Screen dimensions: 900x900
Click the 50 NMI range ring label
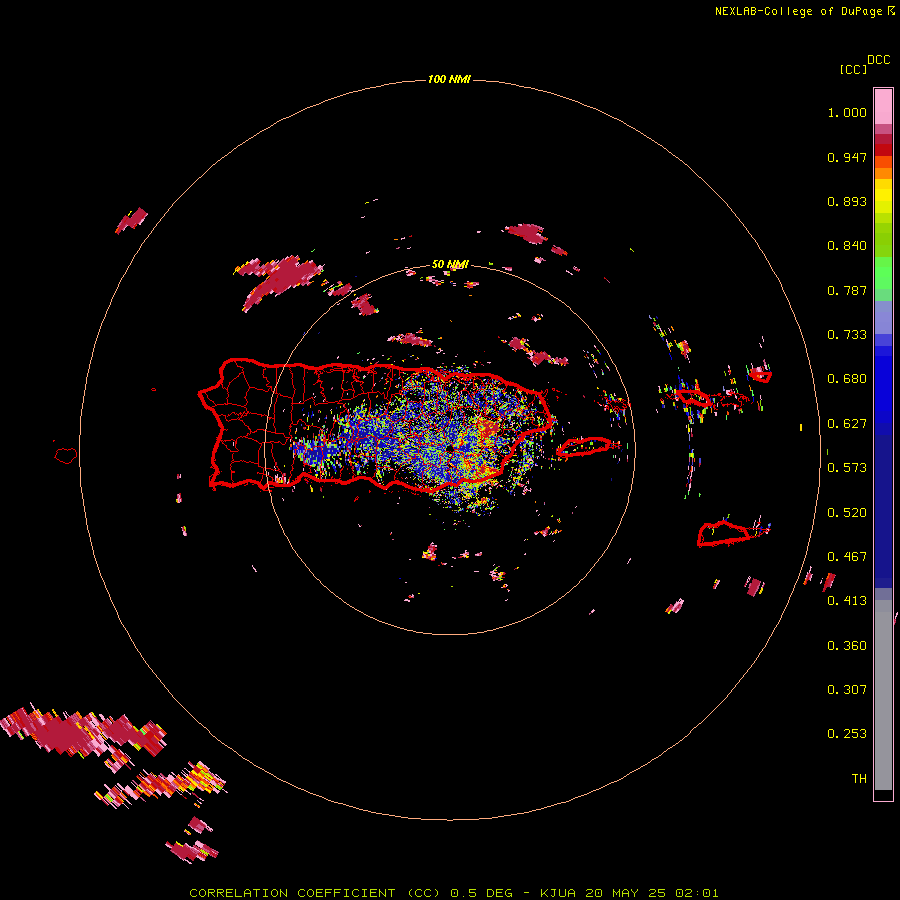click(450, 264)
